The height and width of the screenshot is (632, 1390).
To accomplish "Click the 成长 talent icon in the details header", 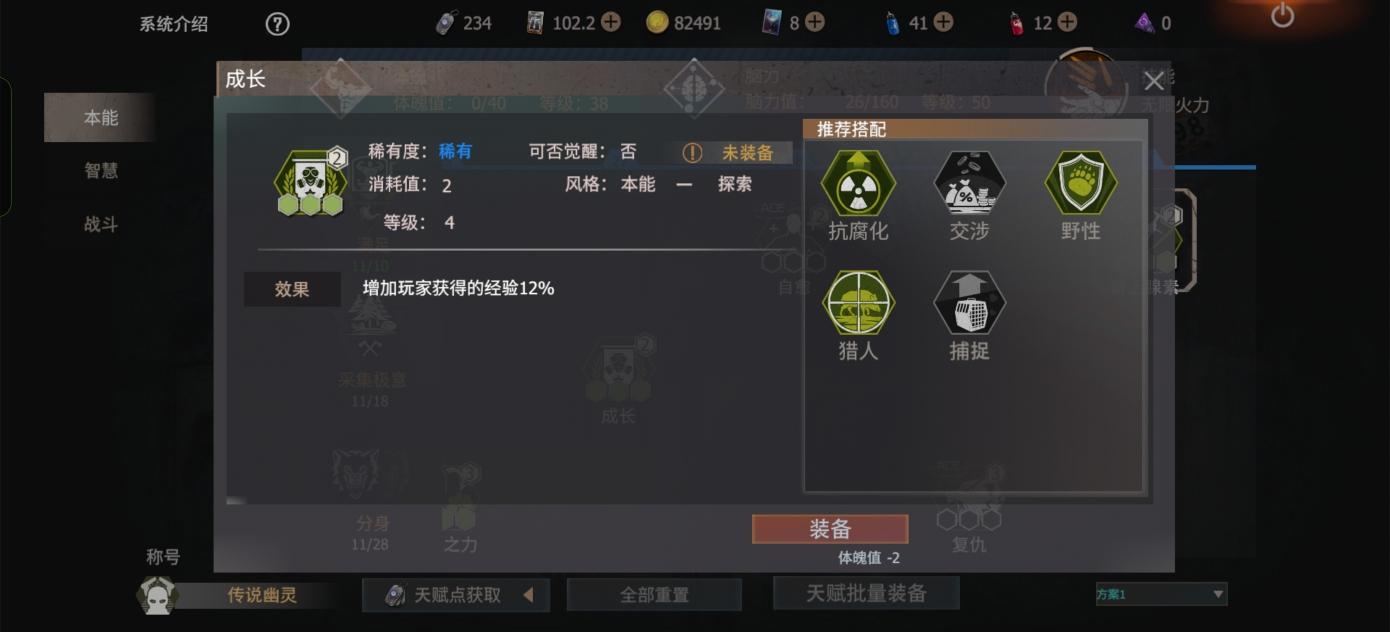I will pyautogui.click(x=311, y=183).
